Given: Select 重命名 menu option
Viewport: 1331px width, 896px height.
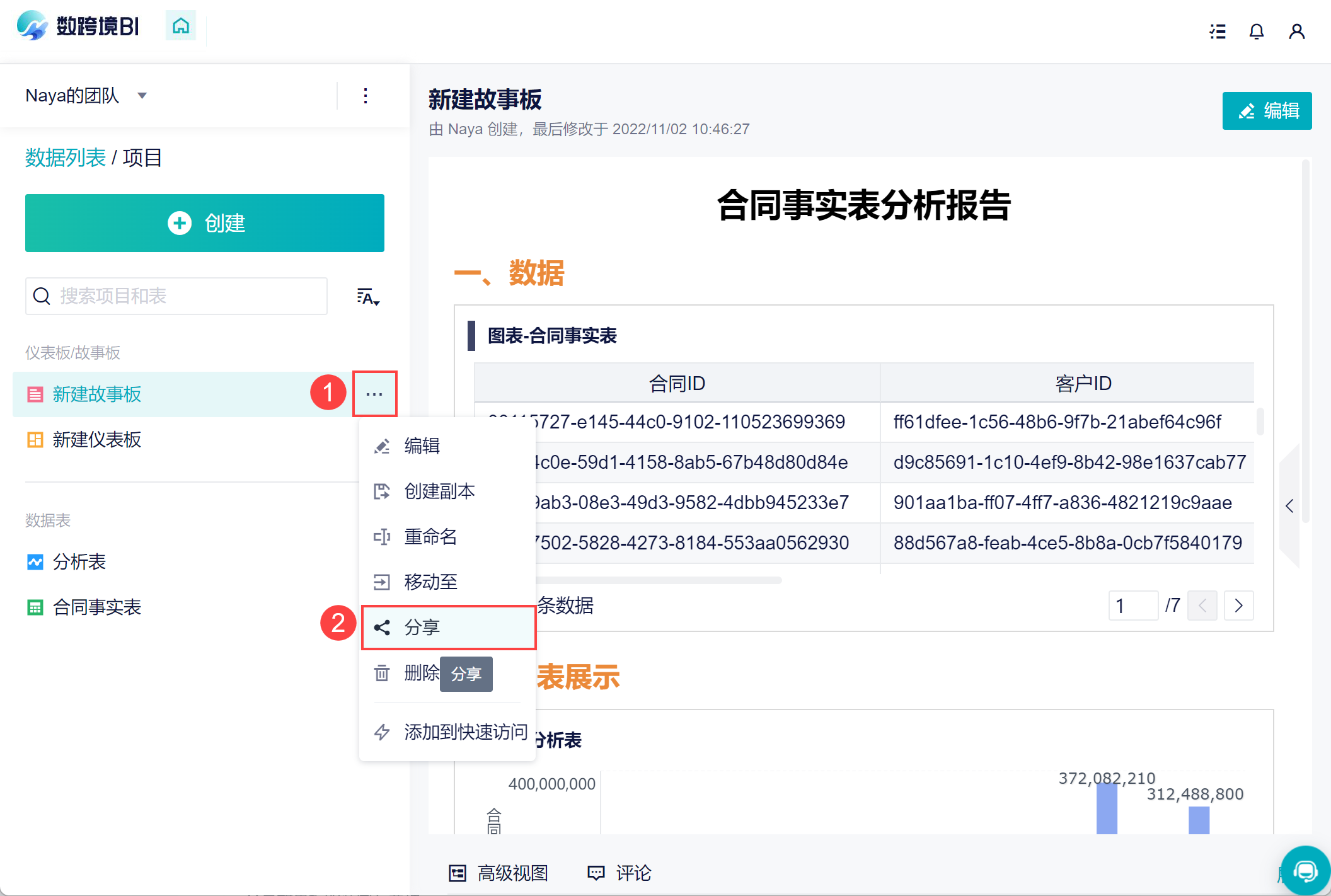Looking at the screenshot, I should (x=430, y=536).
